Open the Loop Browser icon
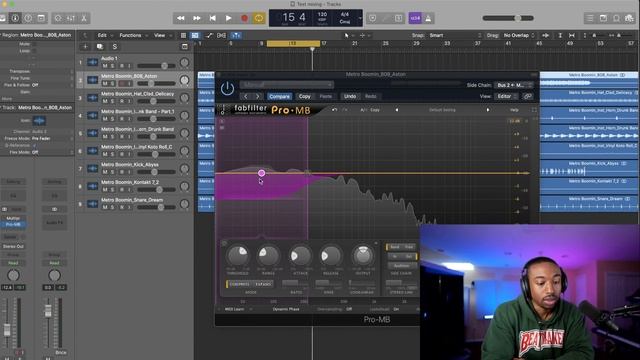 (x=616, y=18)
